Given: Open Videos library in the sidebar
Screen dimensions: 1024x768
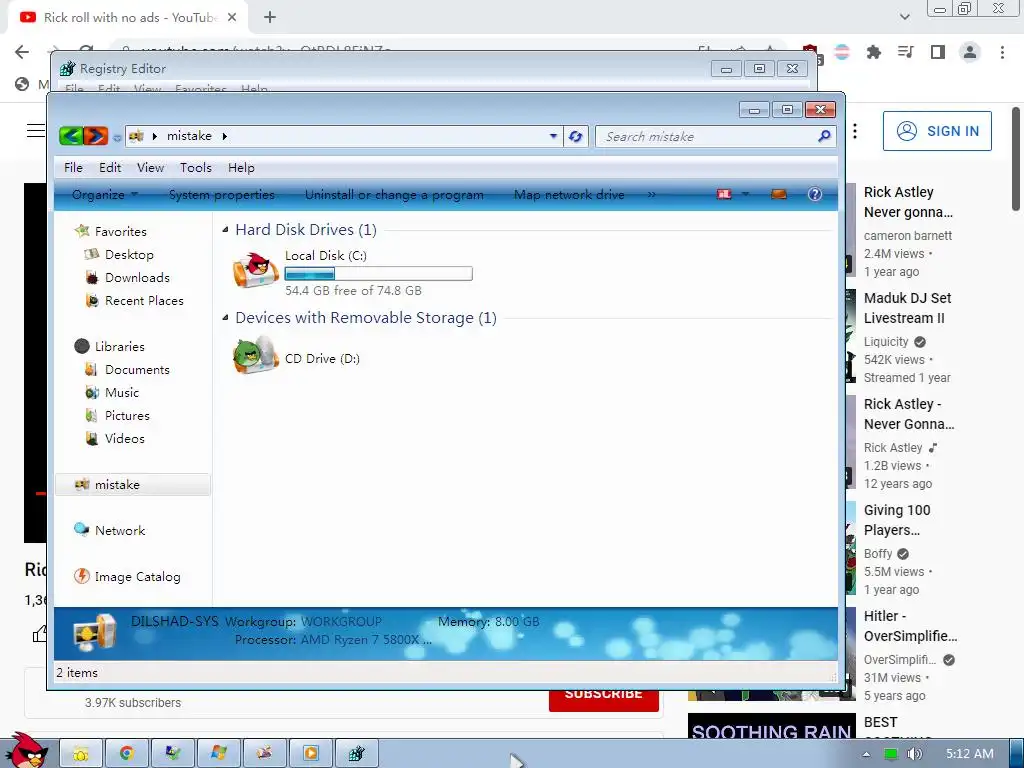Looking at the screenshot, I should coord(125,438).
